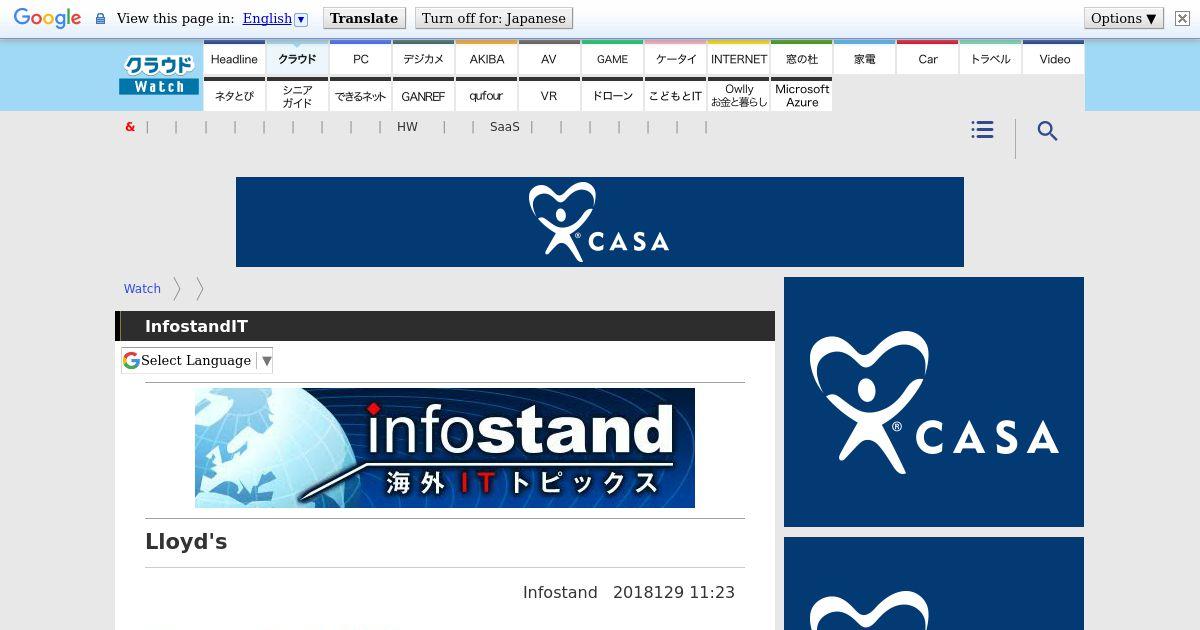Open the qufour tab
Viewport: 1200px width, 630px height.
[x=486, y=95]
